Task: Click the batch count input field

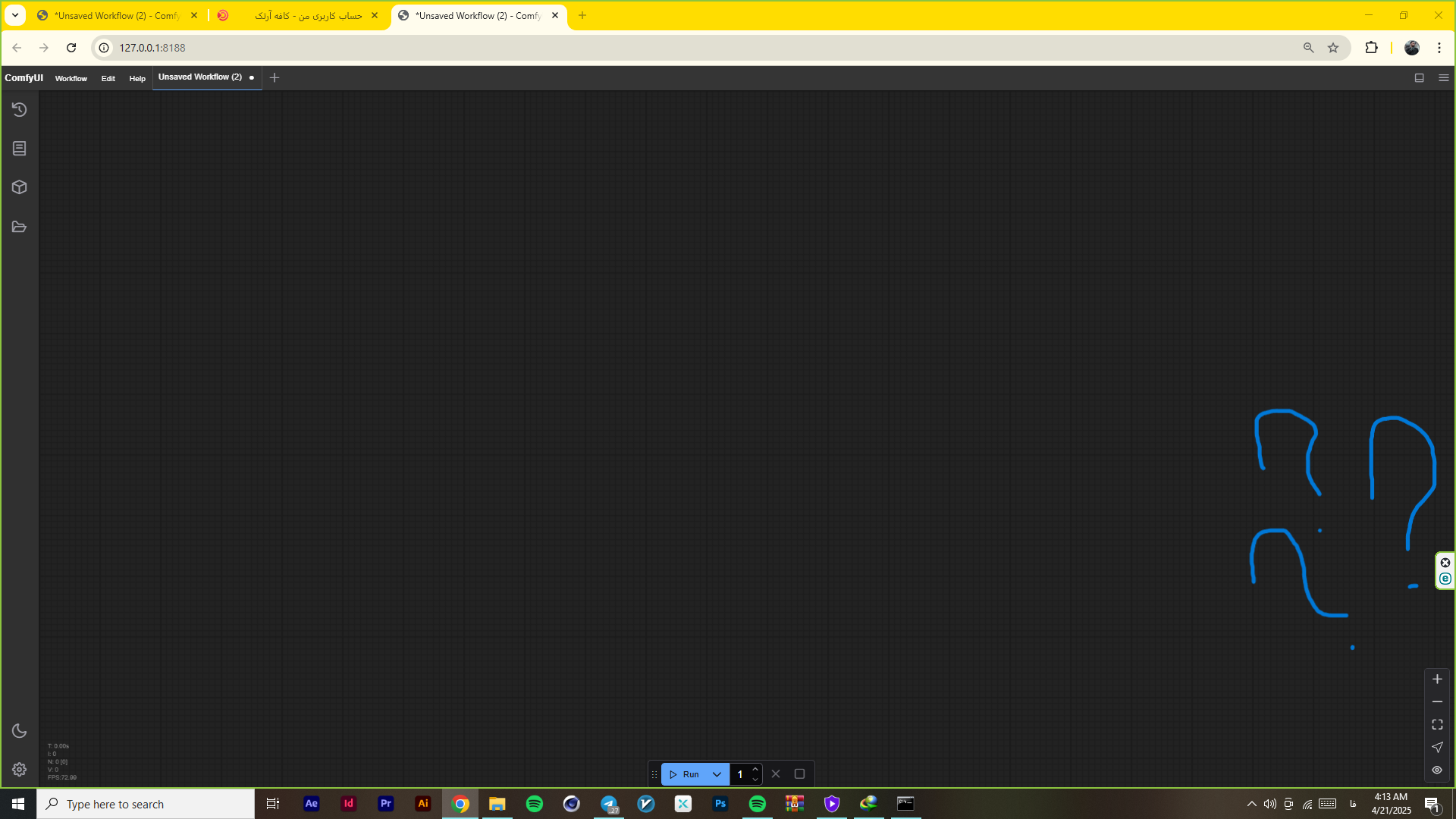Action: (x=741, y=774)
